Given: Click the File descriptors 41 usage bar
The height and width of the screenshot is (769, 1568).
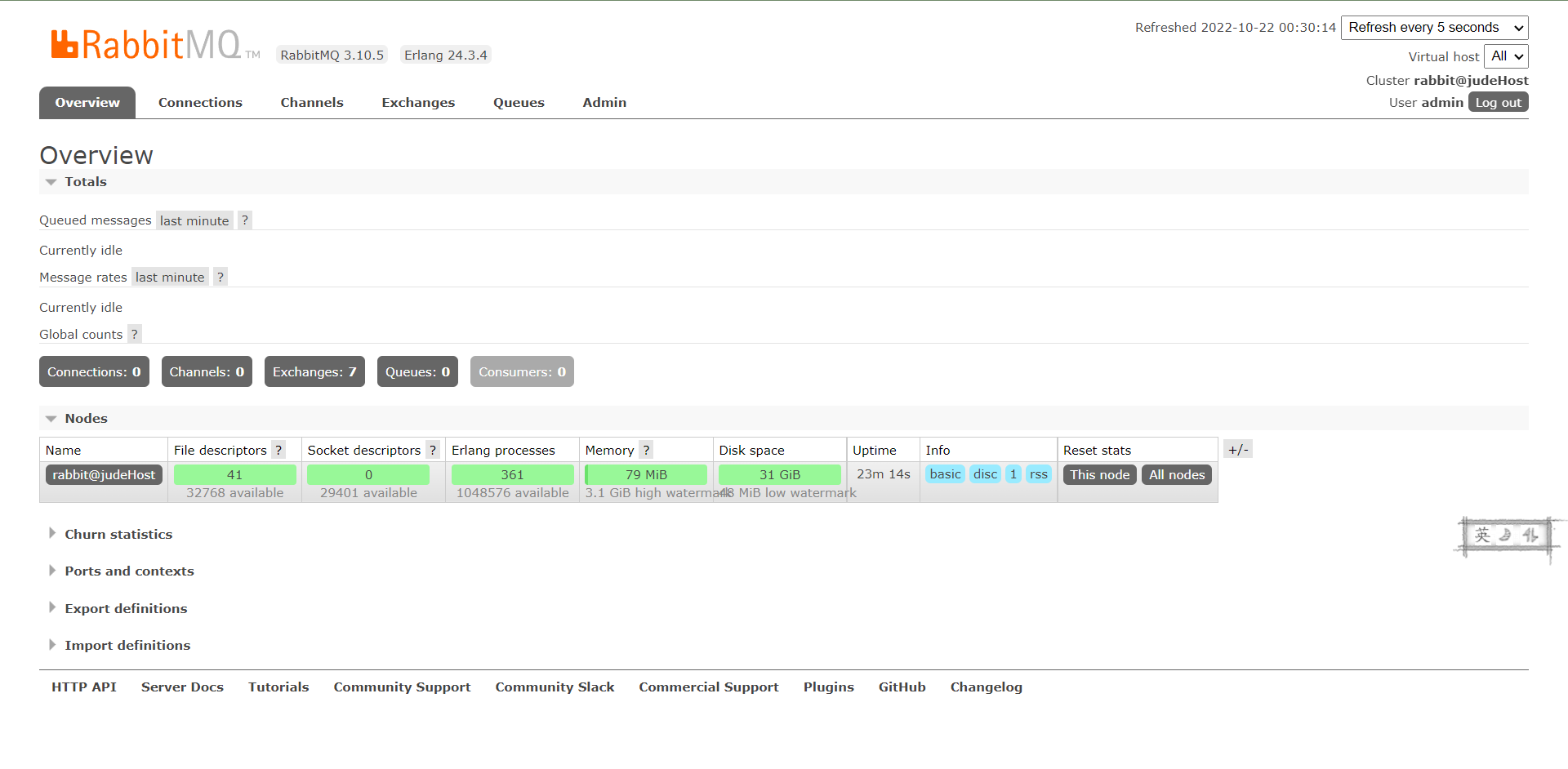Looking at the screenshot, I should [x=235, y=474].
